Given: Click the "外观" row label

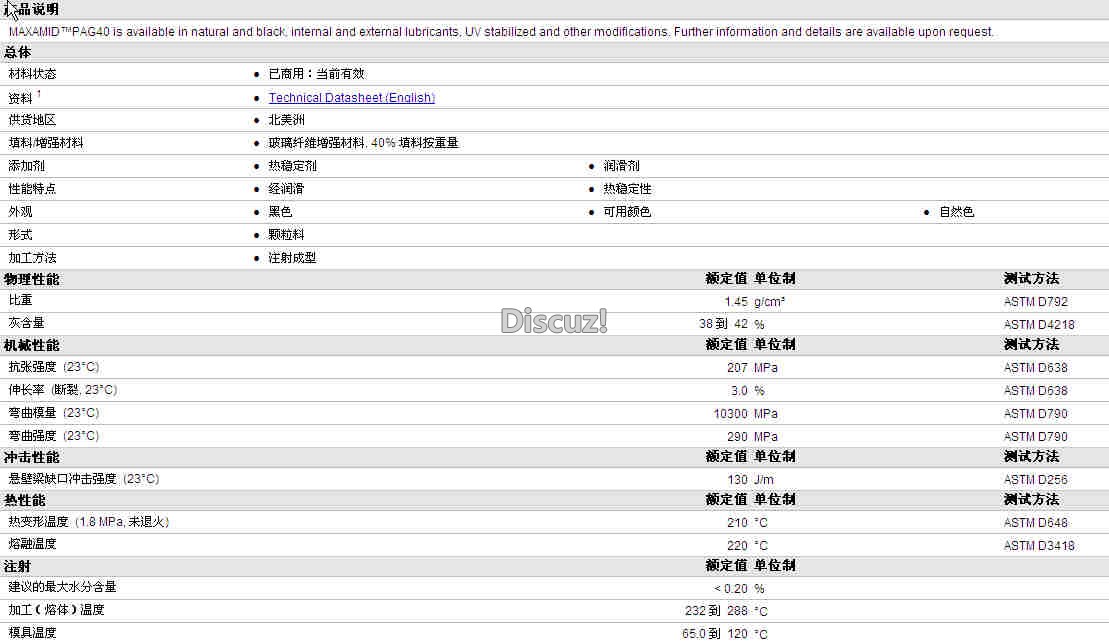Looking at the screenshot, I should pos(21,212).
